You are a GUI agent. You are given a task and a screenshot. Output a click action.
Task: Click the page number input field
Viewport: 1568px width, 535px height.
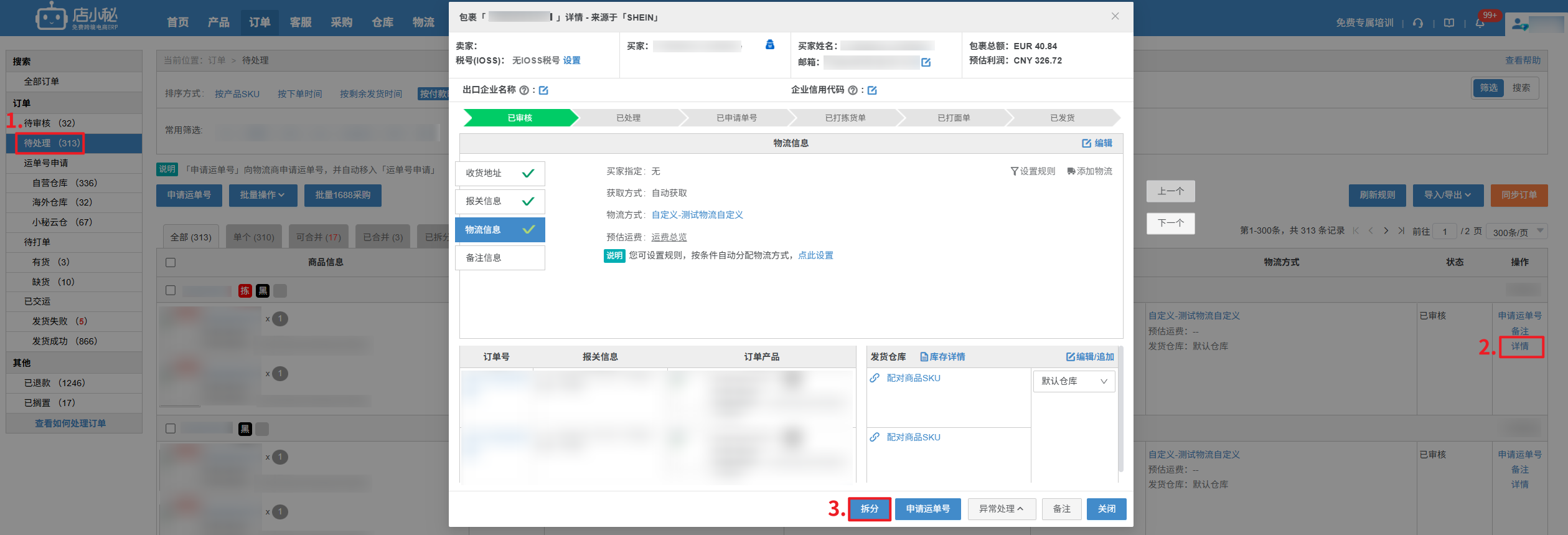coord(1444,232)
